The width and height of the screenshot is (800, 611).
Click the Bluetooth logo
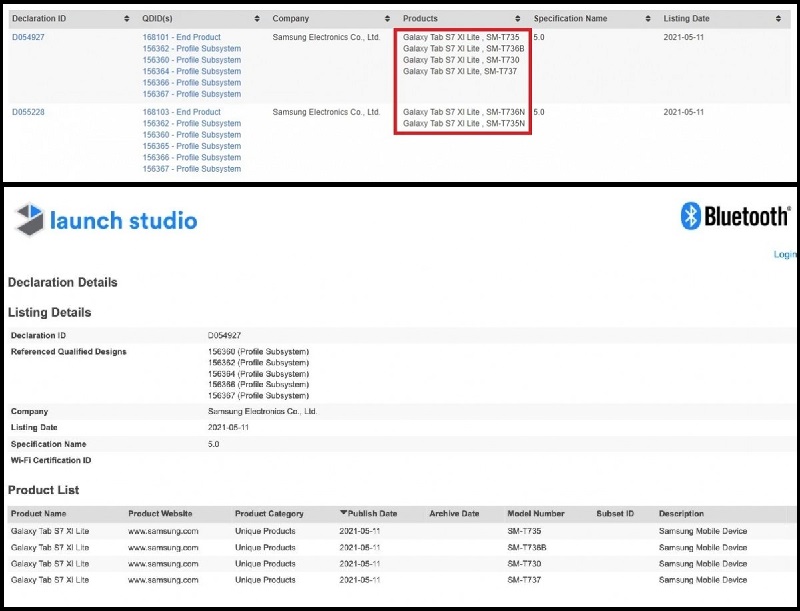point(735,216)
